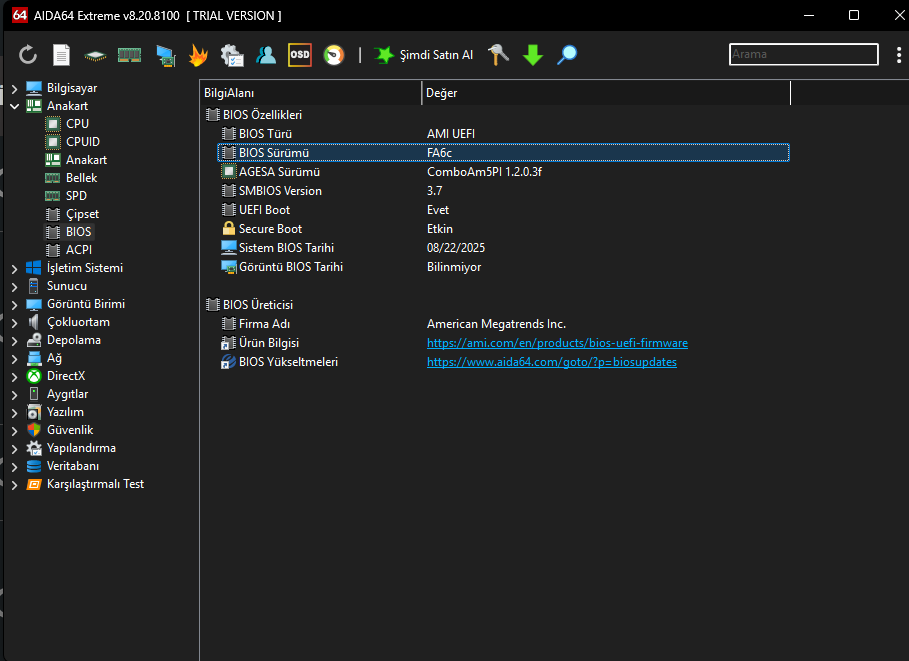Screen dimensions: 909x661
Task: Expand the Görüntü Birimi node
Action: click(14, 304)
